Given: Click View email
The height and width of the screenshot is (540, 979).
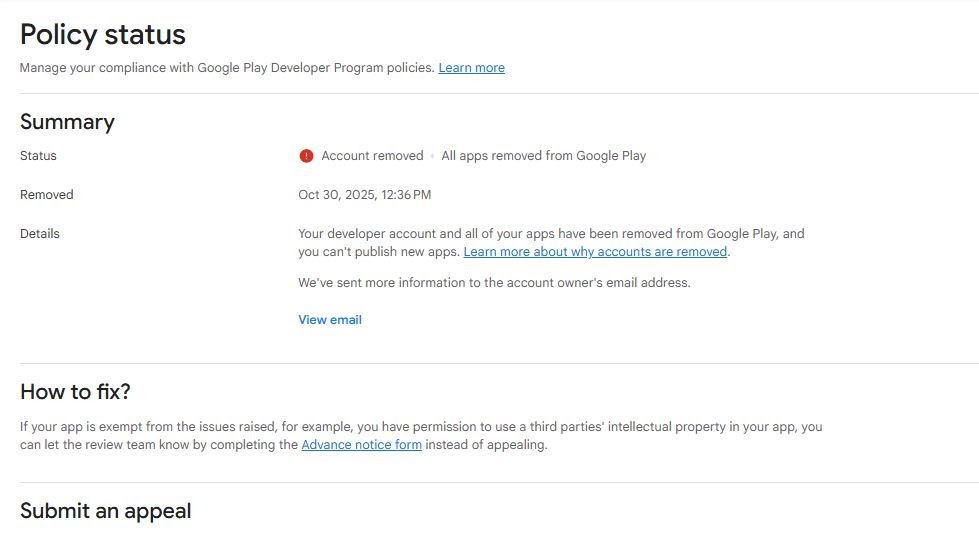Looking at the screenshot, I should [330, 320].
